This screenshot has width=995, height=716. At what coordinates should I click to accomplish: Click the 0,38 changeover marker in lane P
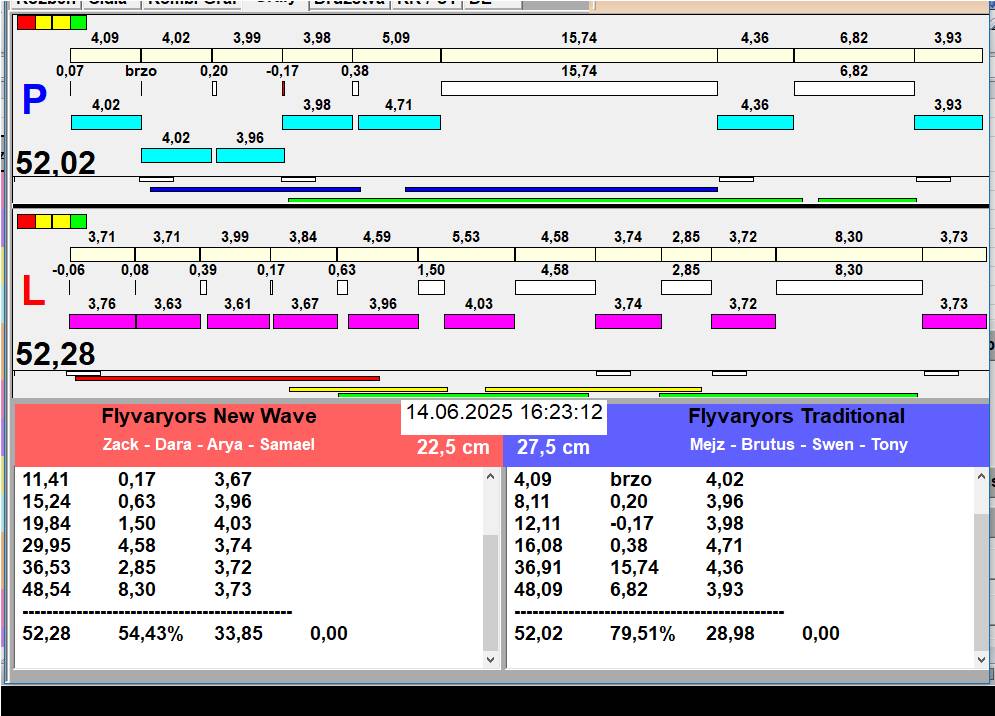click(x=355, y=88)
